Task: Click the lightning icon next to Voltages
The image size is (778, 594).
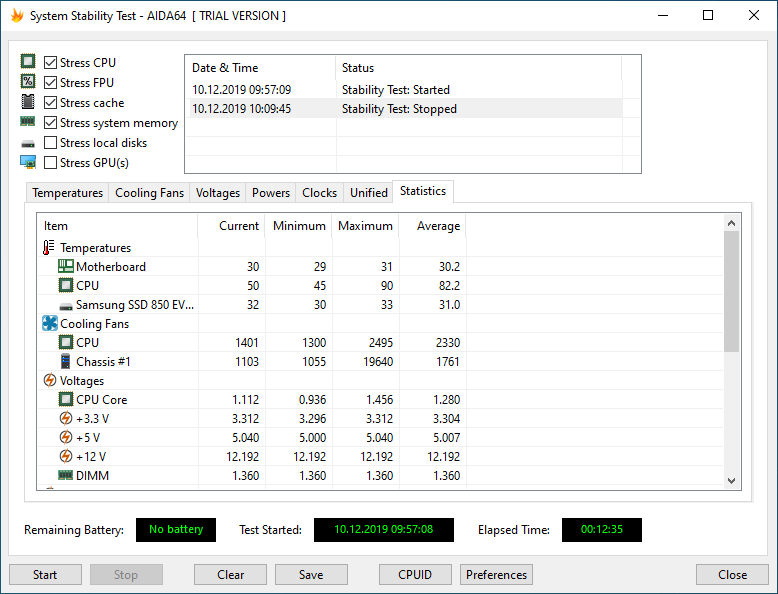Action: (50, 381)
